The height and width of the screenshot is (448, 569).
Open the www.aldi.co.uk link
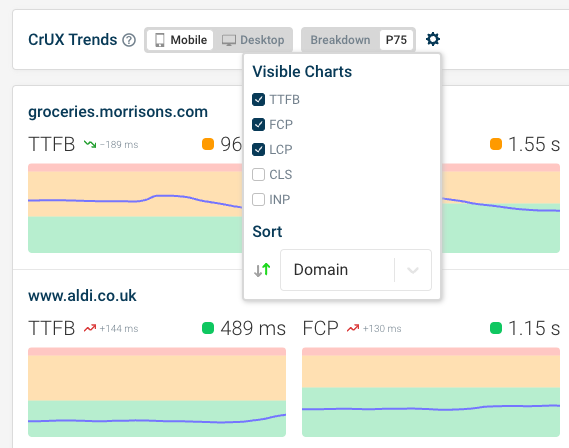point(82,296)
